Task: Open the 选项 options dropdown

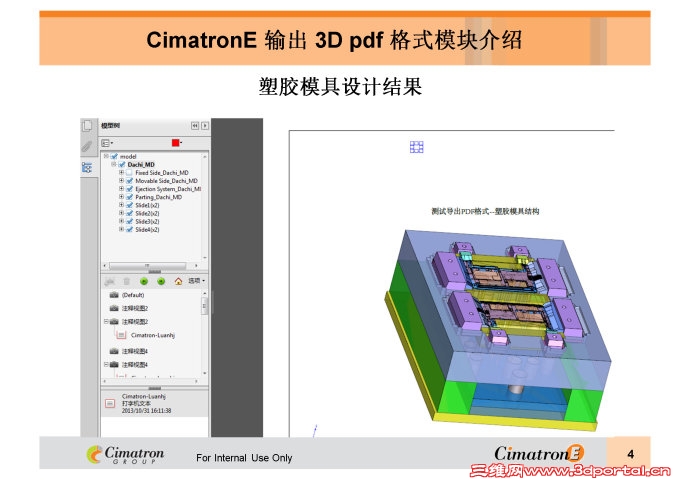Action: 196,281
